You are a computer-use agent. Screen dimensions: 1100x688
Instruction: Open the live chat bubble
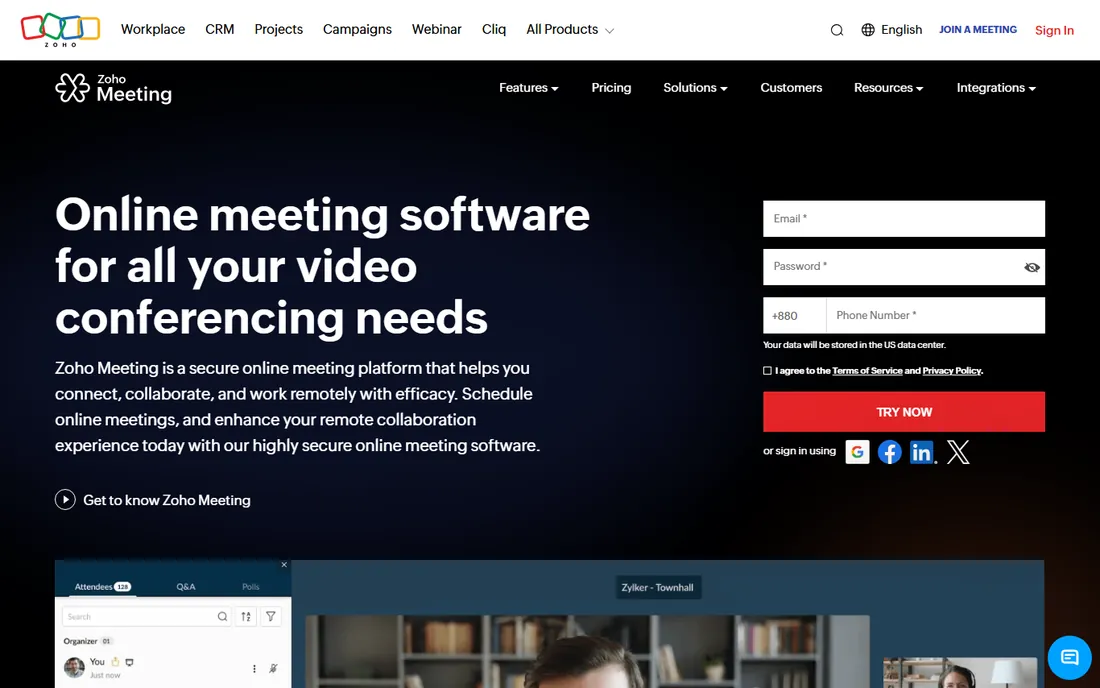pos(1069,657)
